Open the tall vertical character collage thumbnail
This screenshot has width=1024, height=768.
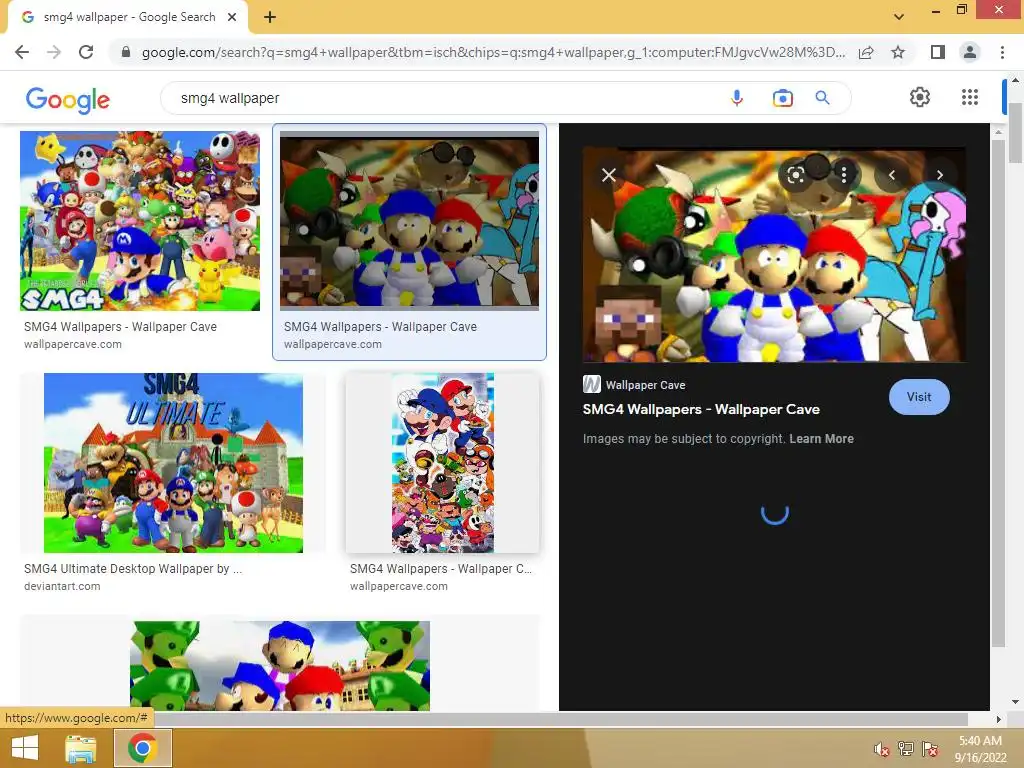tap(443, 463)
